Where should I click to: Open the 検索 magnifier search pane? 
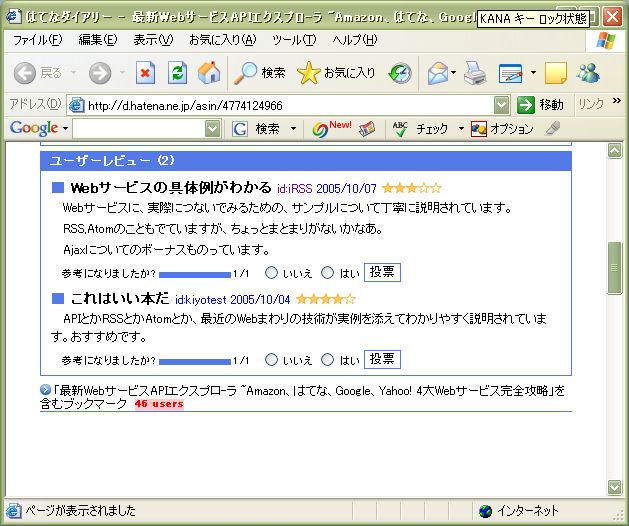pos(260,73)
